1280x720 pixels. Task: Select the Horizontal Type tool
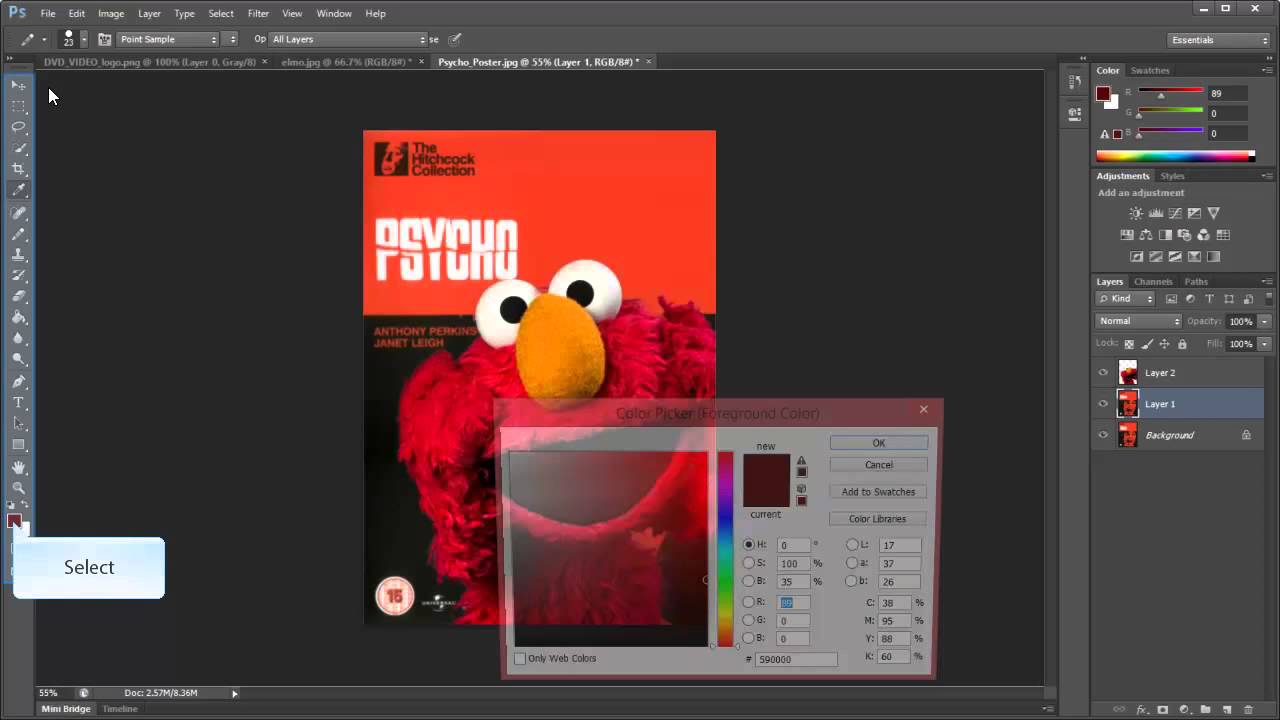click(x=18, y=403)
